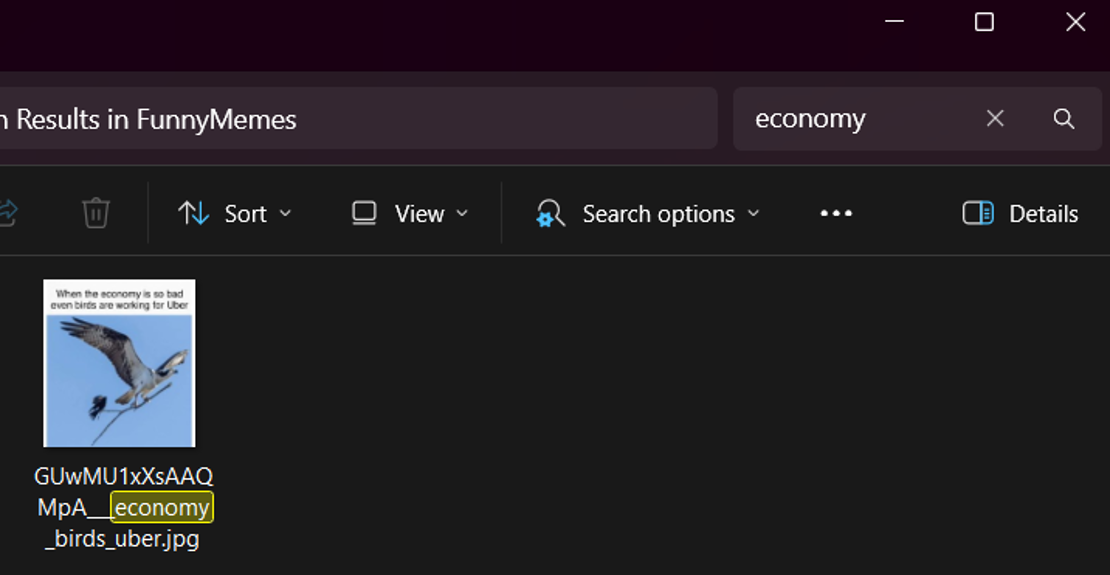
Task: Click the Details pane icon
Action: pos(978,213)
